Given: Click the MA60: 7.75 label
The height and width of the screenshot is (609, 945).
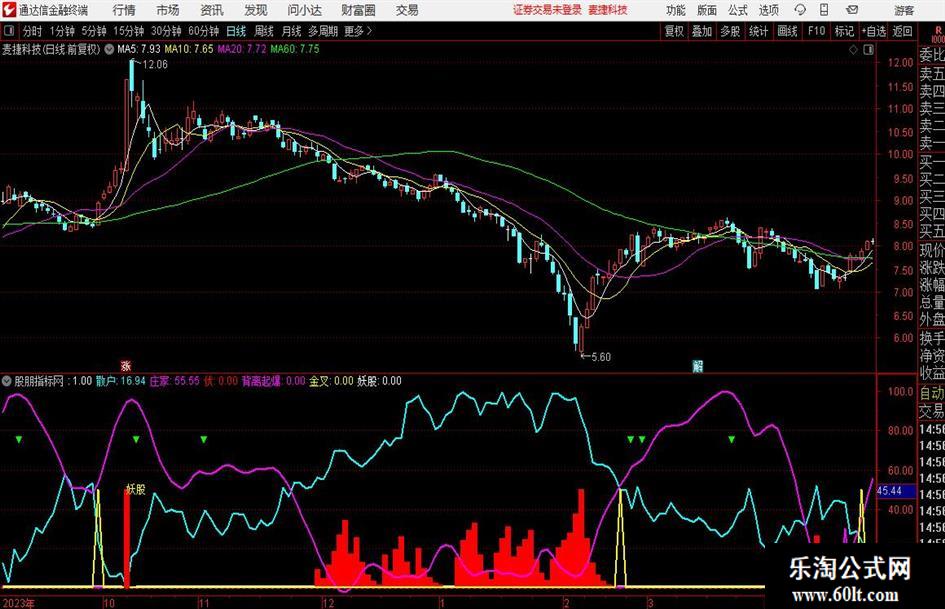Looking at the screenshot, I should pos(295,49).
